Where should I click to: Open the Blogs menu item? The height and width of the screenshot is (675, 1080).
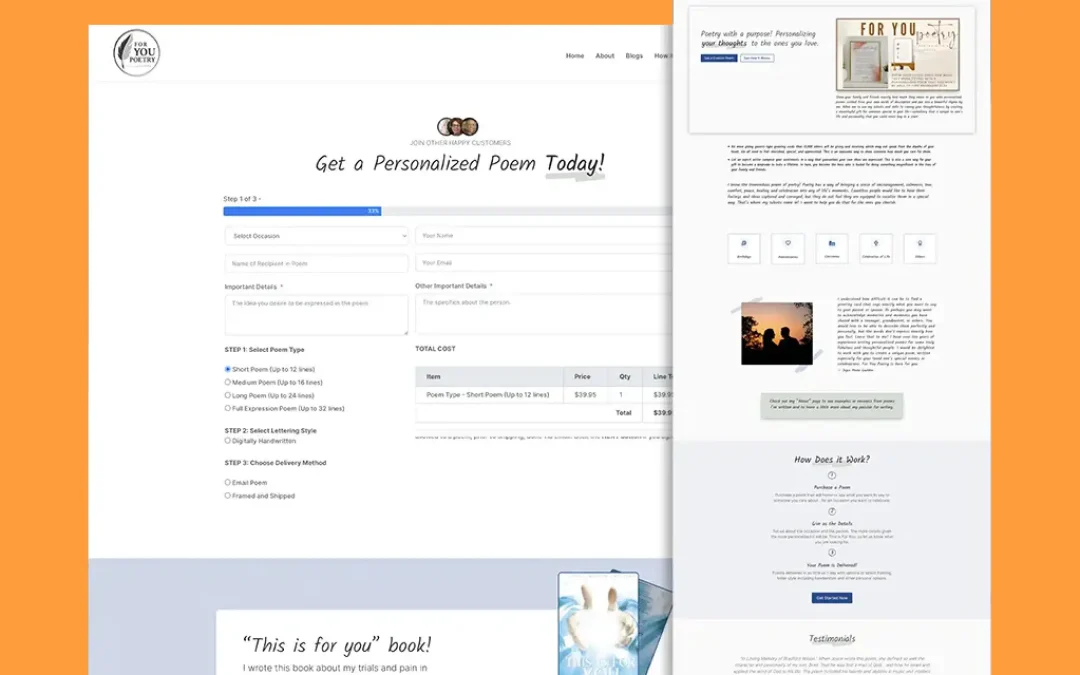tap(634, 56)
